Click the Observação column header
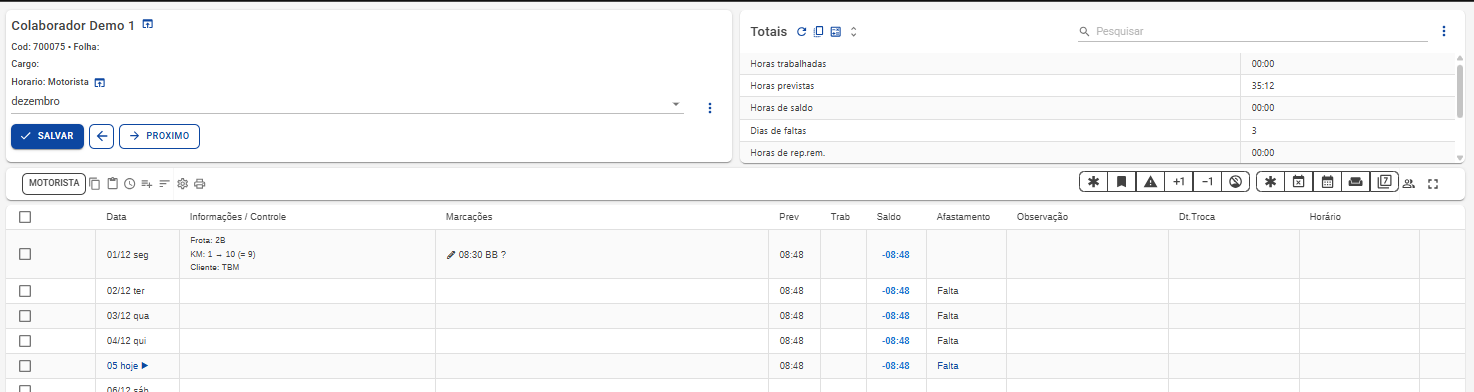The image size is (1474, 392). pos(1042,217)
